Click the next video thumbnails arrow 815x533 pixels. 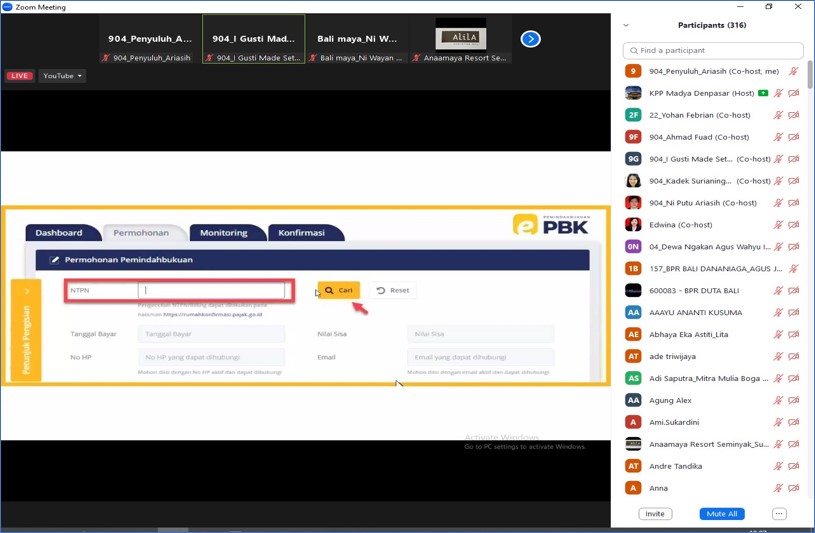[530, 39]
